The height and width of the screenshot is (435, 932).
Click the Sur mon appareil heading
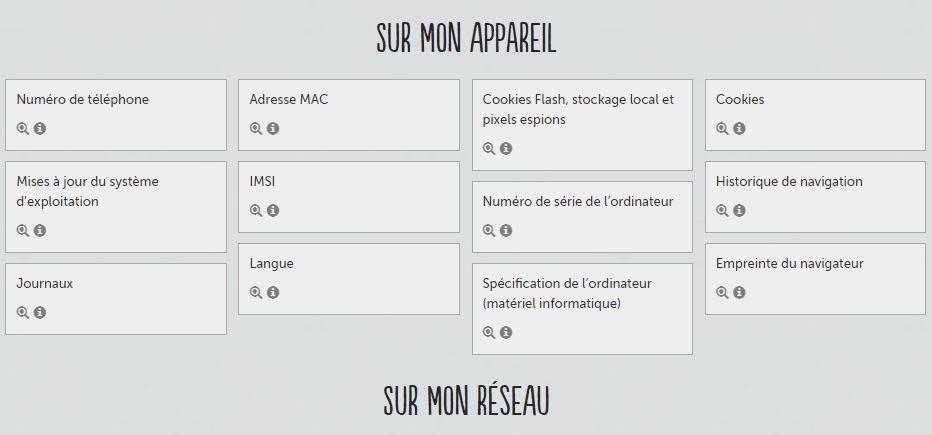pos(466,39)
